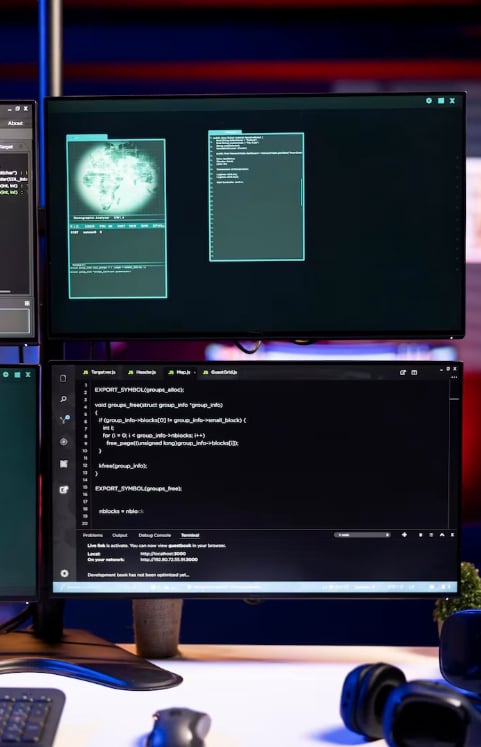The height and width of the screenshot is (747, 481).
Task: Click the split editor icon above the code
Action: coord(414,373)
